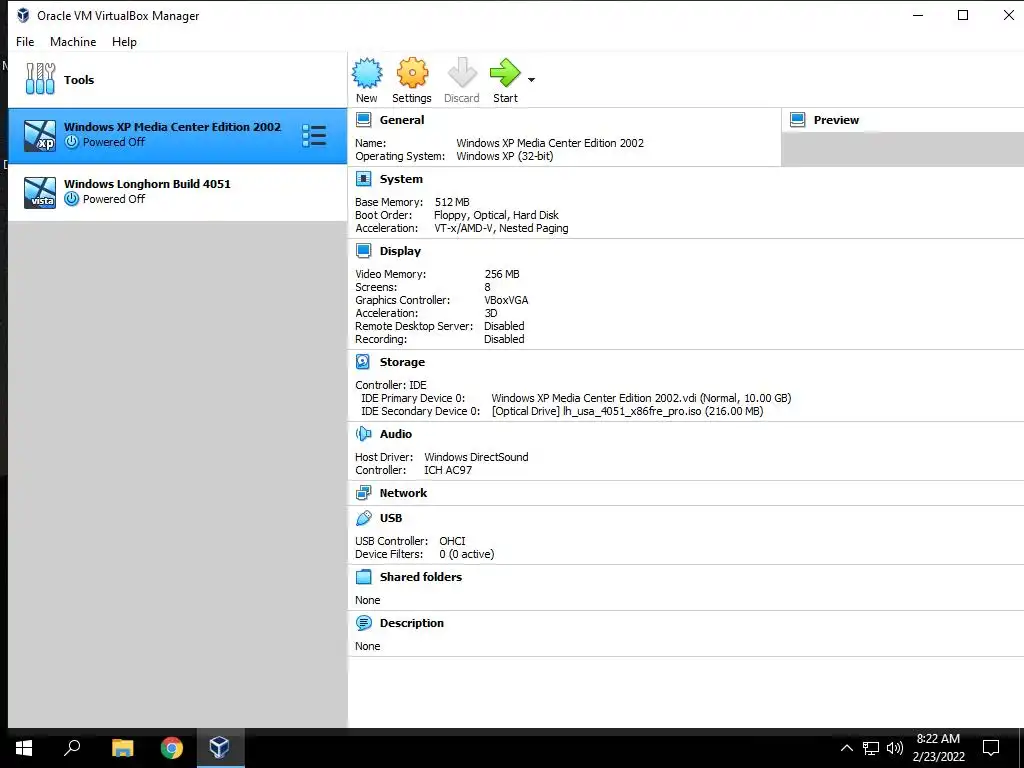Open the Machine menu
Image resolution: width=1024 pixels, height=768 pixels.
[x=73, y=42]
